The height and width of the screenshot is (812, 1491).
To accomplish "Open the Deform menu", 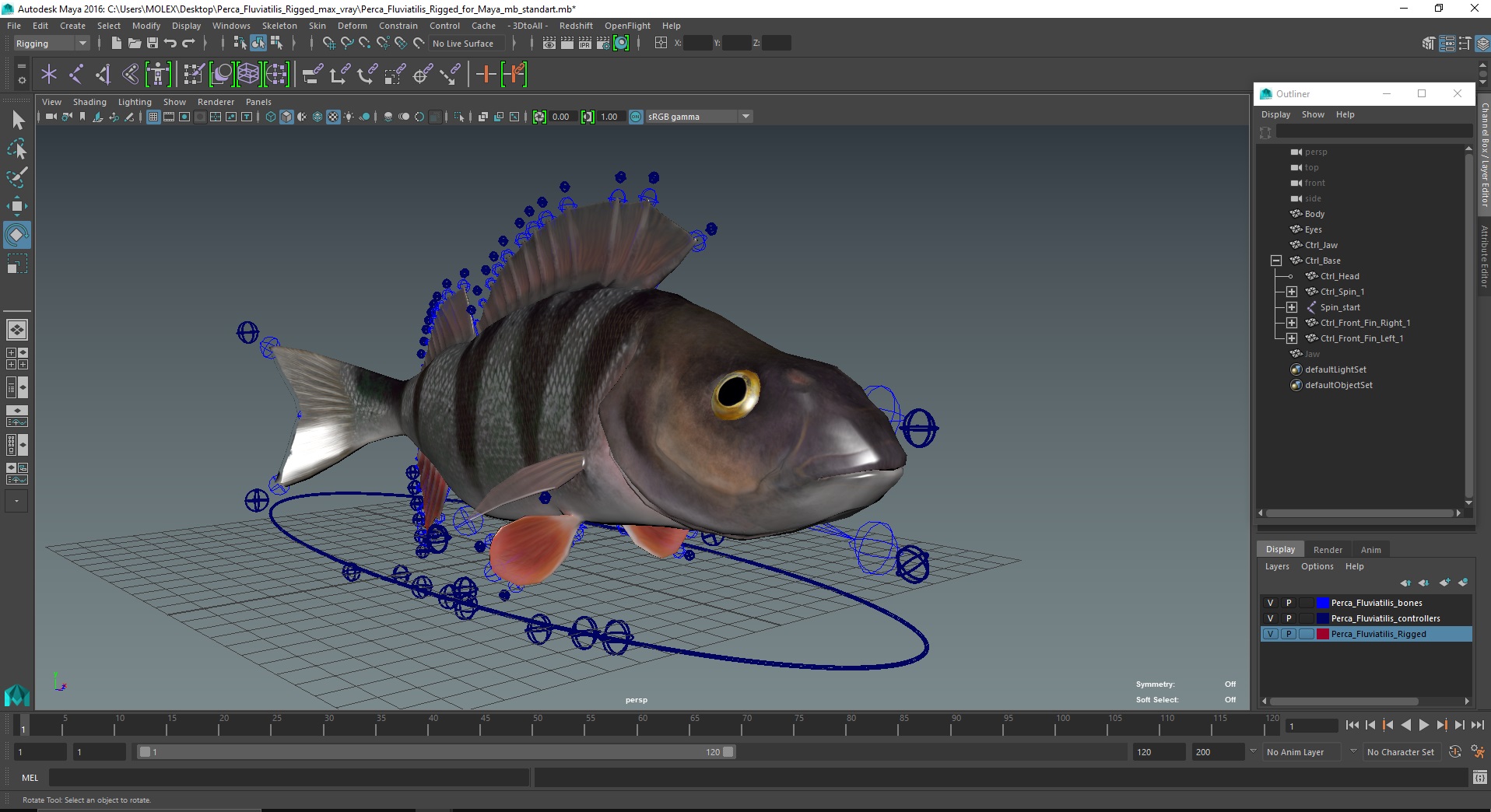I will (x=352, y=26).
